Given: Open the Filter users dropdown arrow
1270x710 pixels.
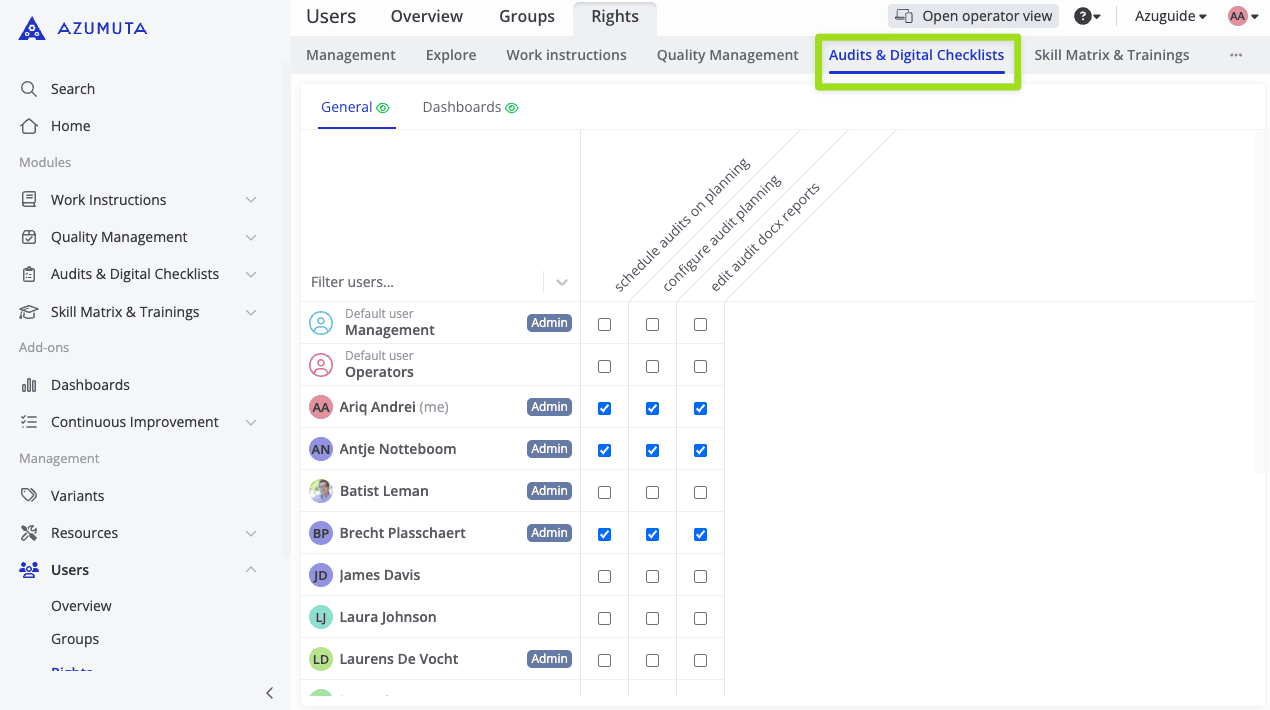Looking at the screenshot, I should [562, 282].
